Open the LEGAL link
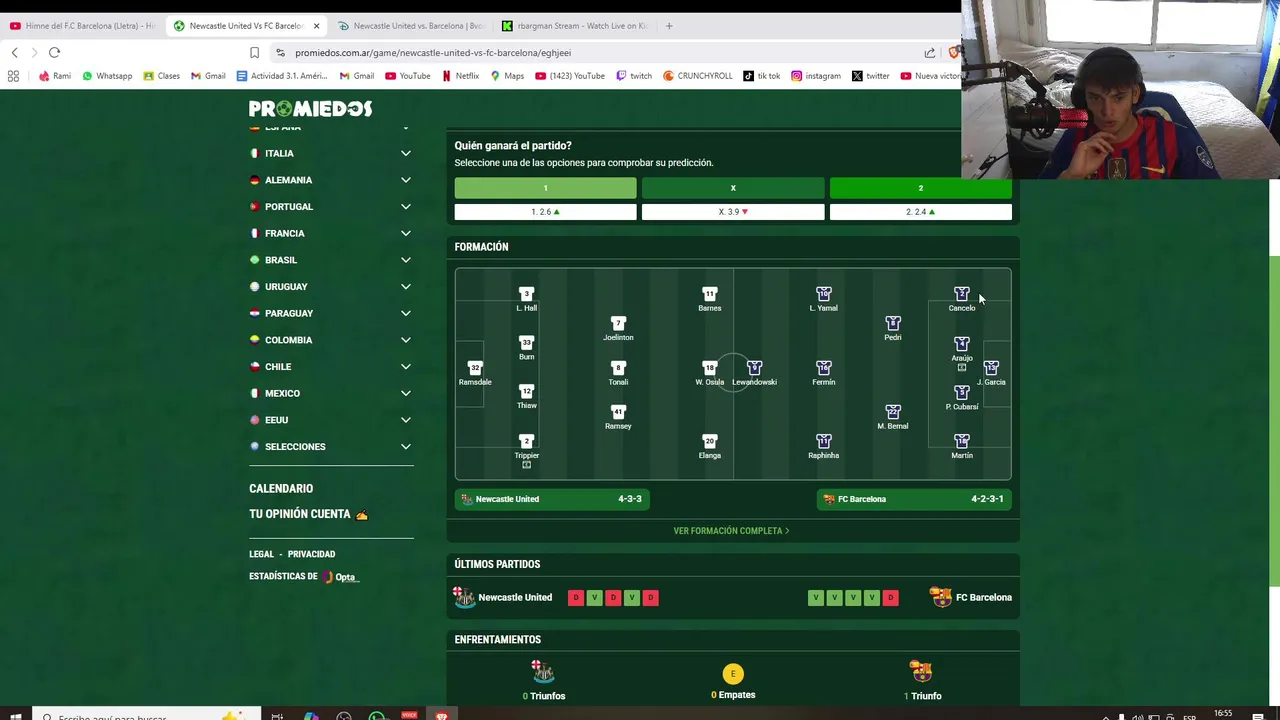Image resolution: width=1280 pixels, height=720 pixels. pos(261,554)
